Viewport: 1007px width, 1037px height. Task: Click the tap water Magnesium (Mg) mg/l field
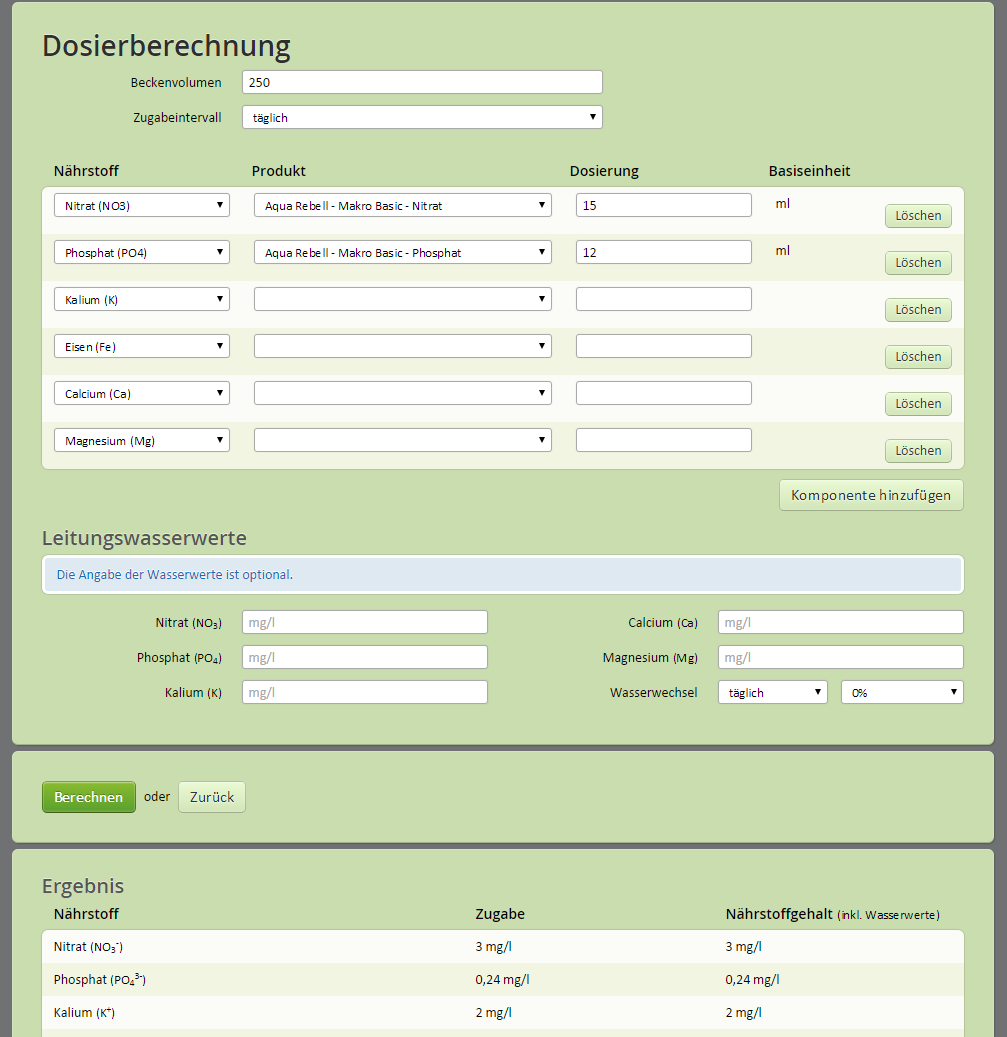pos(840,657)
